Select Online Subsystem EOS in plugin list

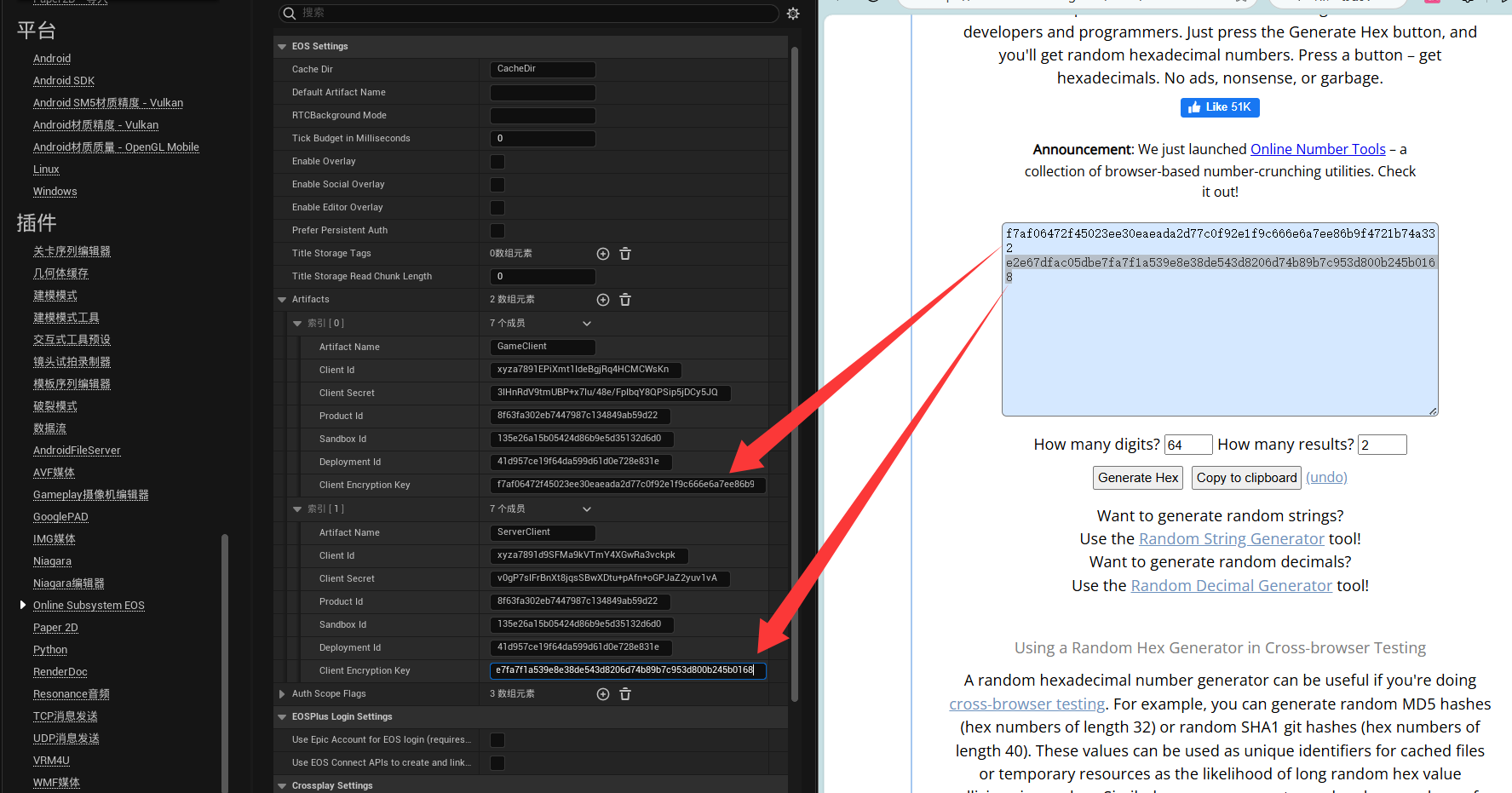coord(89,606)
